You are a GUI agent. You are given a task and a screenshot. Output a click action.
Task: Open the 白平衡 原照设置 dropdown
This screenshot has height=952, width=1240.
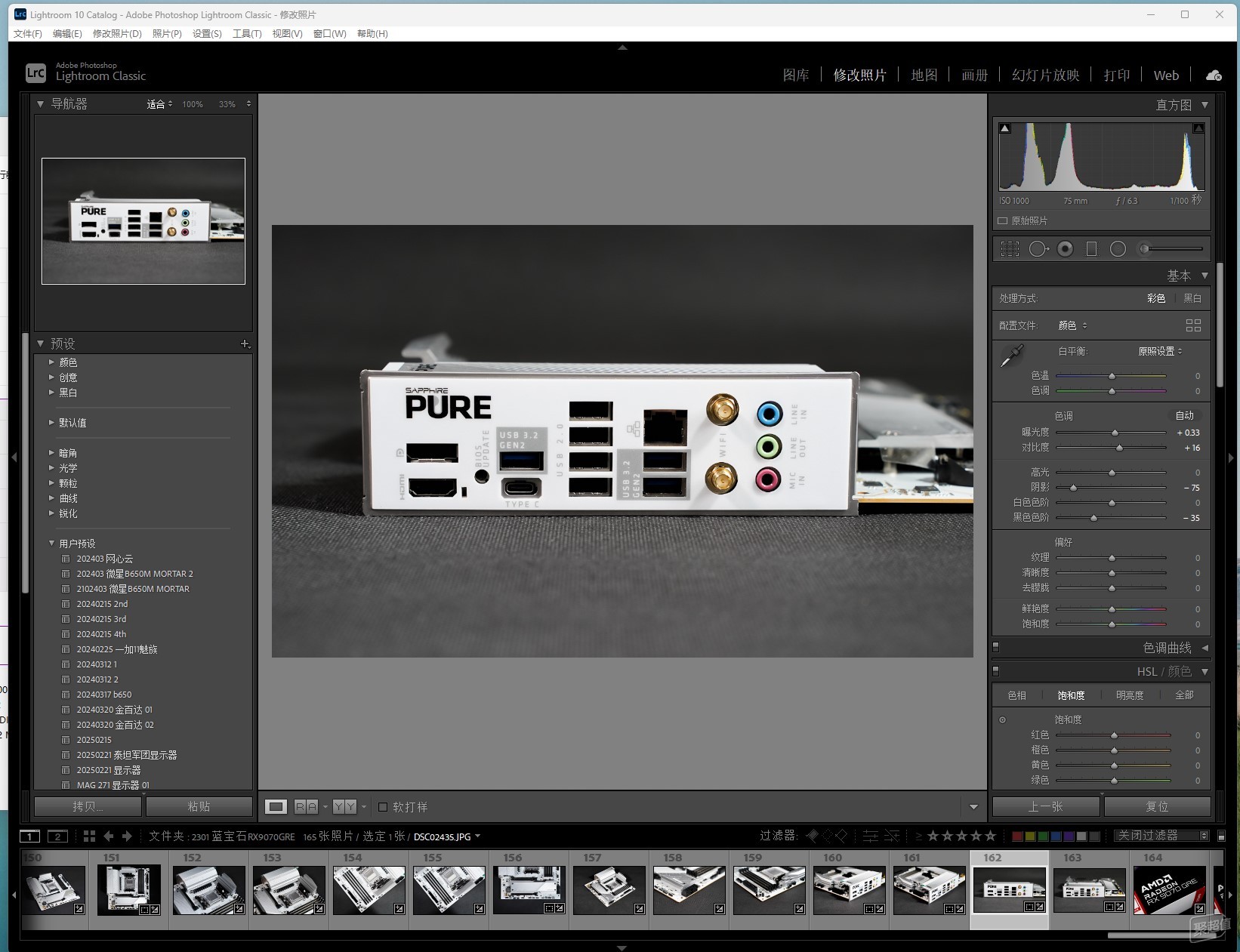pos(1160,351)
